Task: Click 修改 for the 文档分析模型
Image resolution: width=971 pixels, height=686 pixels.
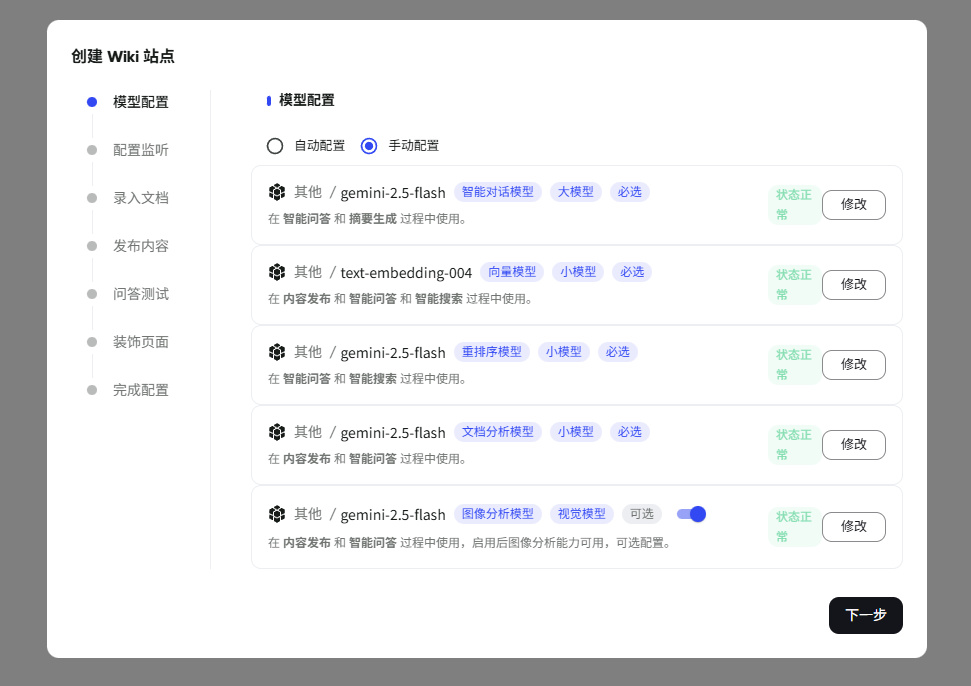Action: coord(853,444)
